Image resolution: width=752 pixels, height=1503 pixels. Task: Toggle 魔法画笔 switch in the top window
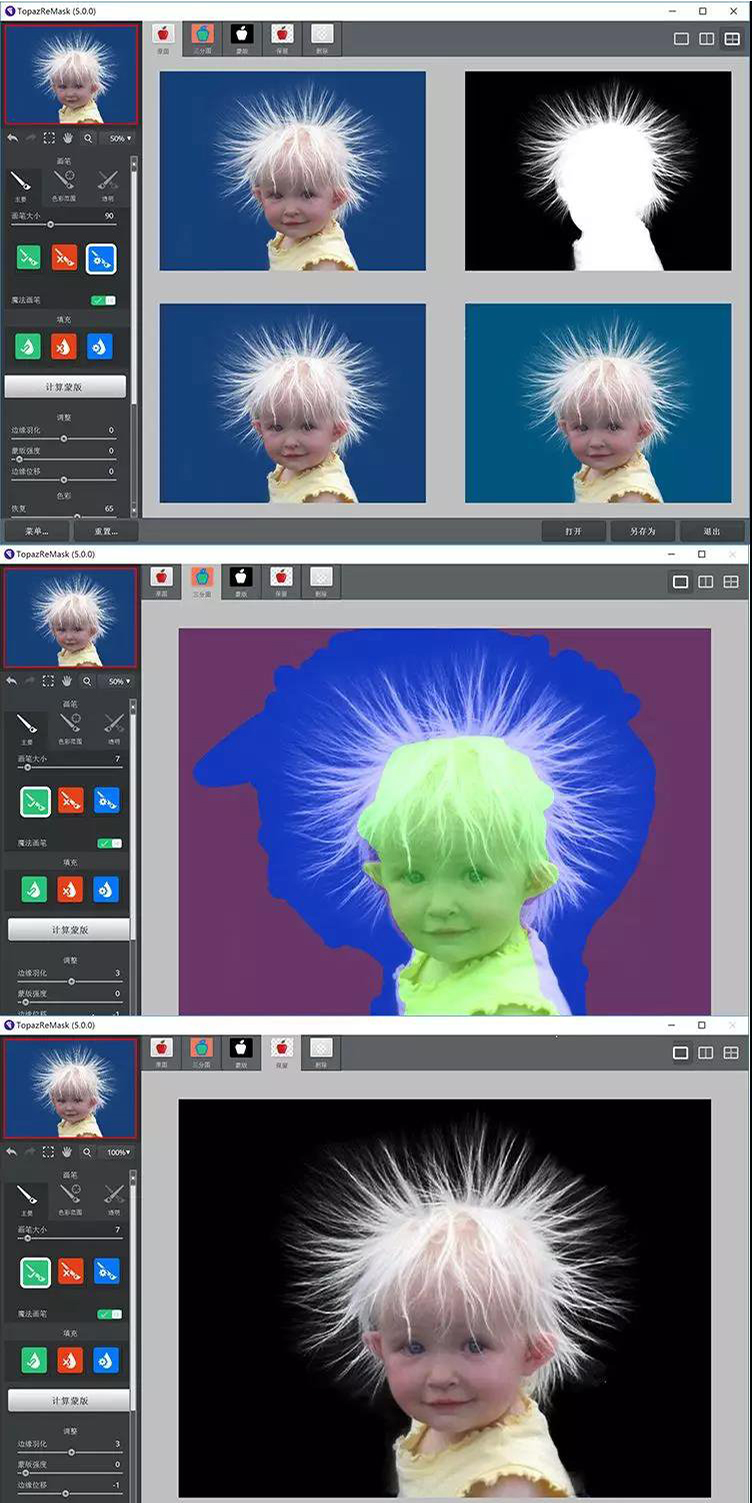click(103, 300)
